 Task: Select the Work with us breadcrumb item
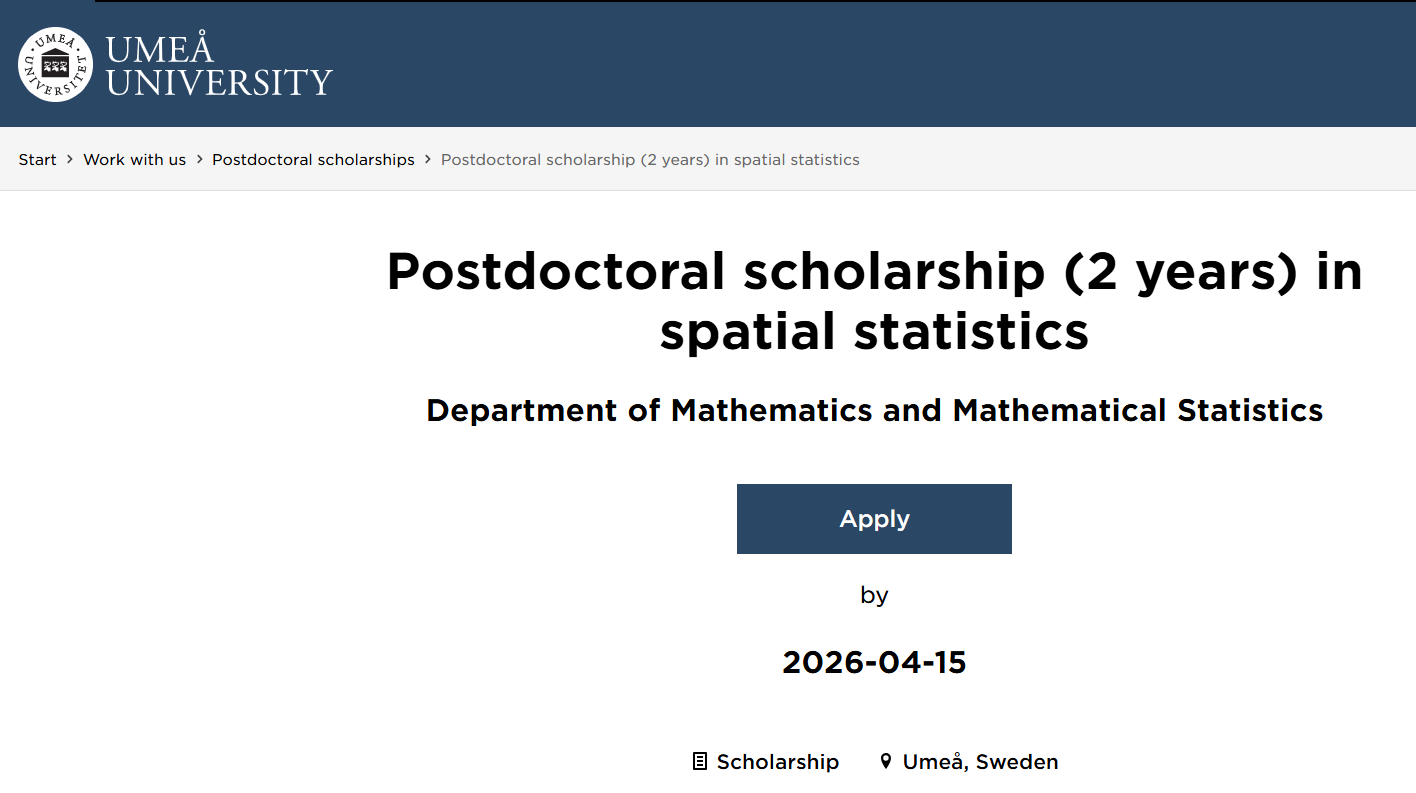click(134, 159)
